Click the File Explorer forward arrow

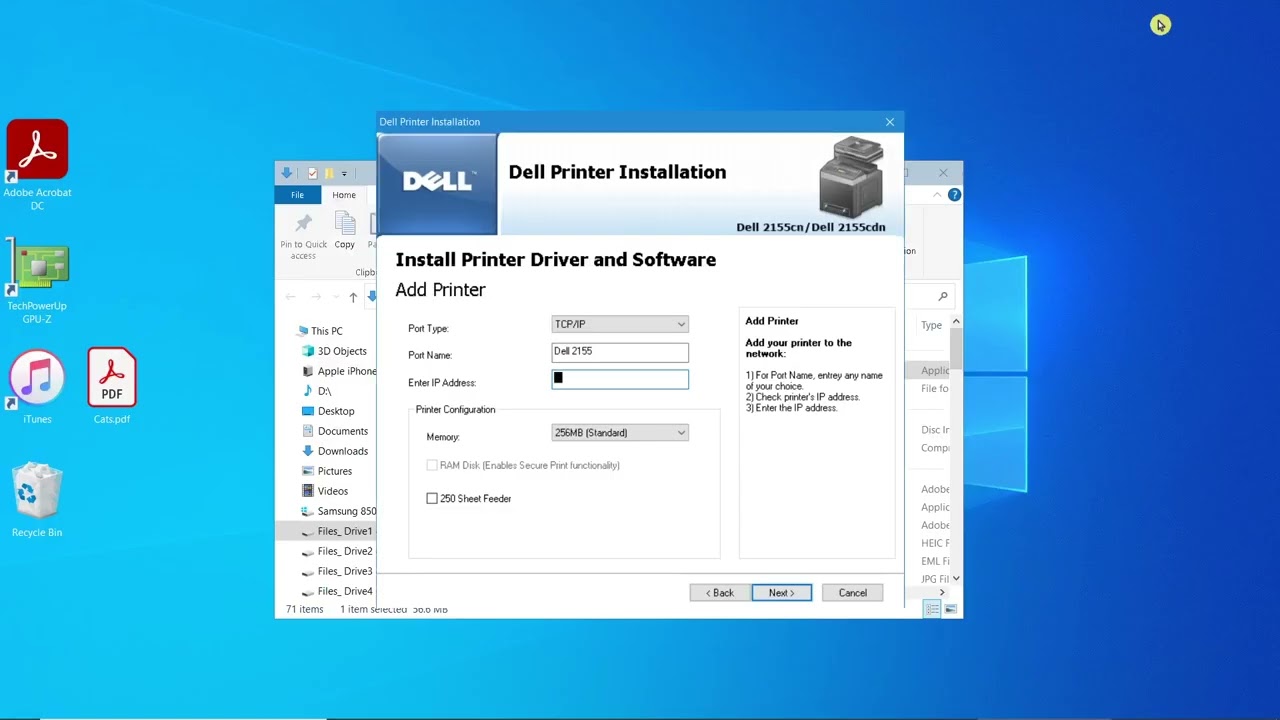[x=316, y=297]
